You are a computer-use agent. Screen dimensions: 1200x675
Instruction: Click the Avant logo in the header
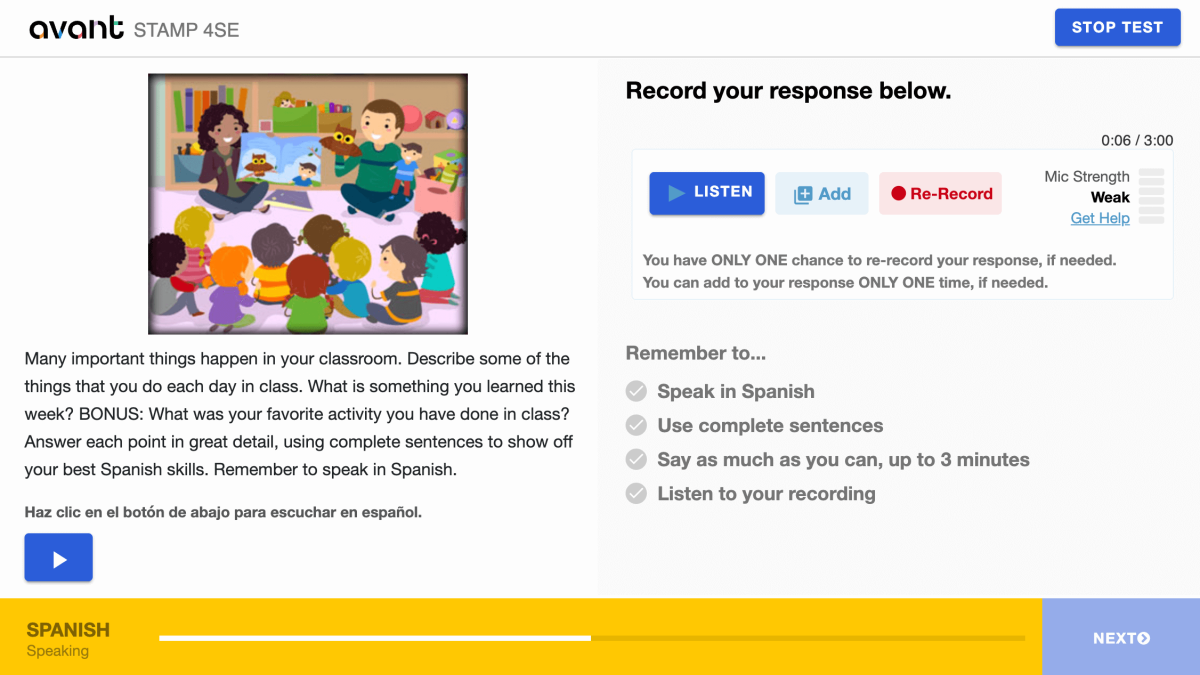pos(76,28)
